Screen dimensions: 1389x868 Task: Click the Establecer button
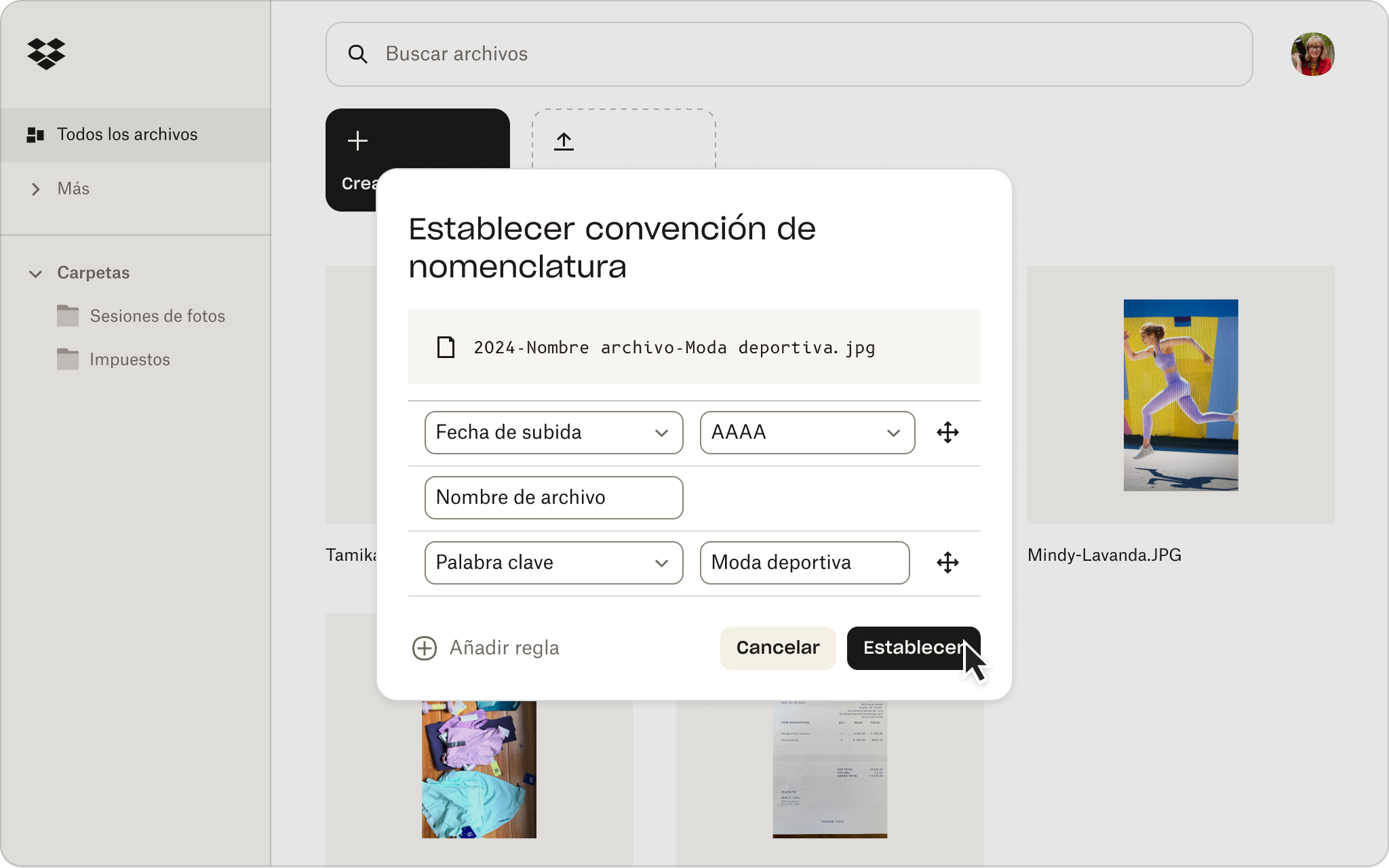914,648
